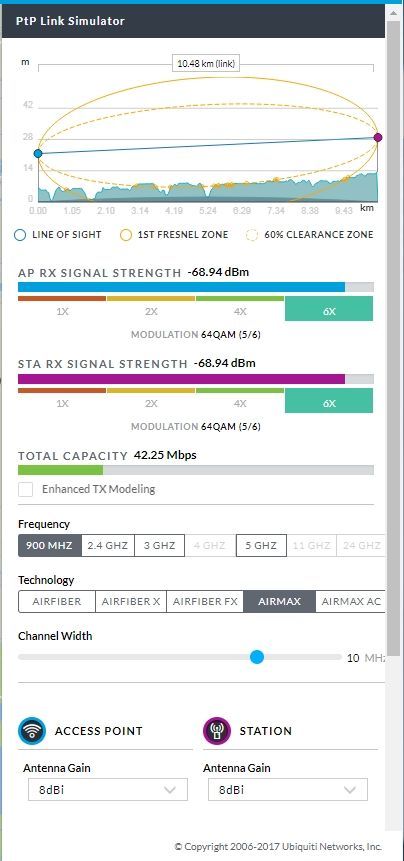Select the 2.4 GHZ frequency option

click(x=108, y=545)
